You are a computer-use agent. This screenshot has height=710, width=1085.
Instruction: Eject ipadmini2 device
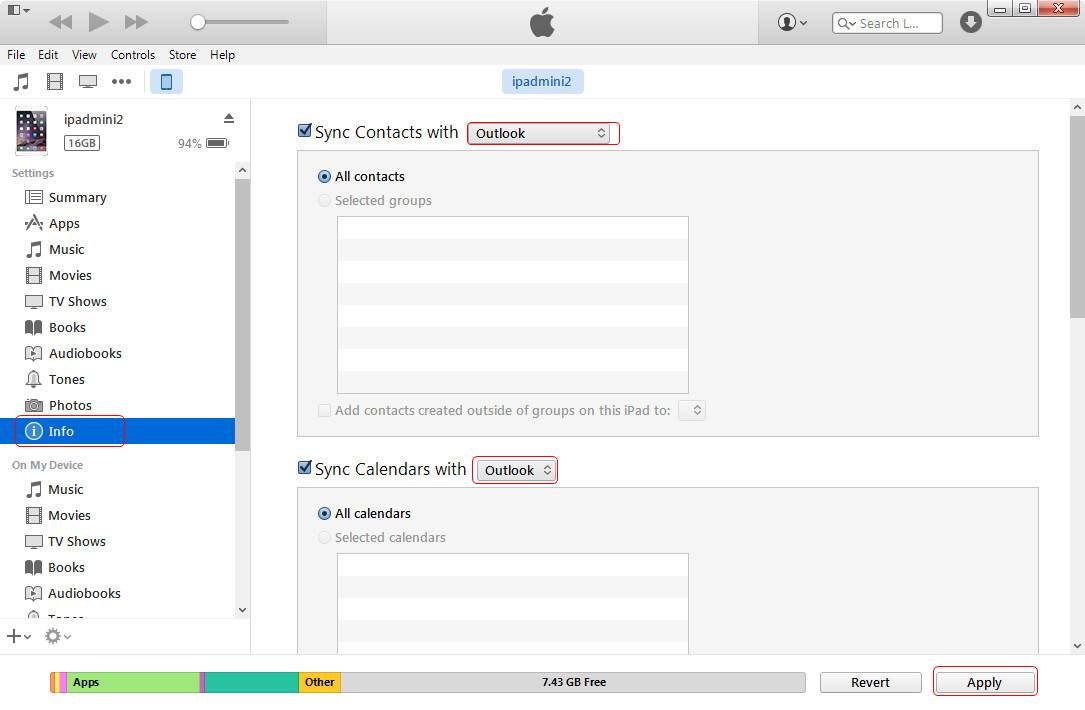tap(229, 118)
